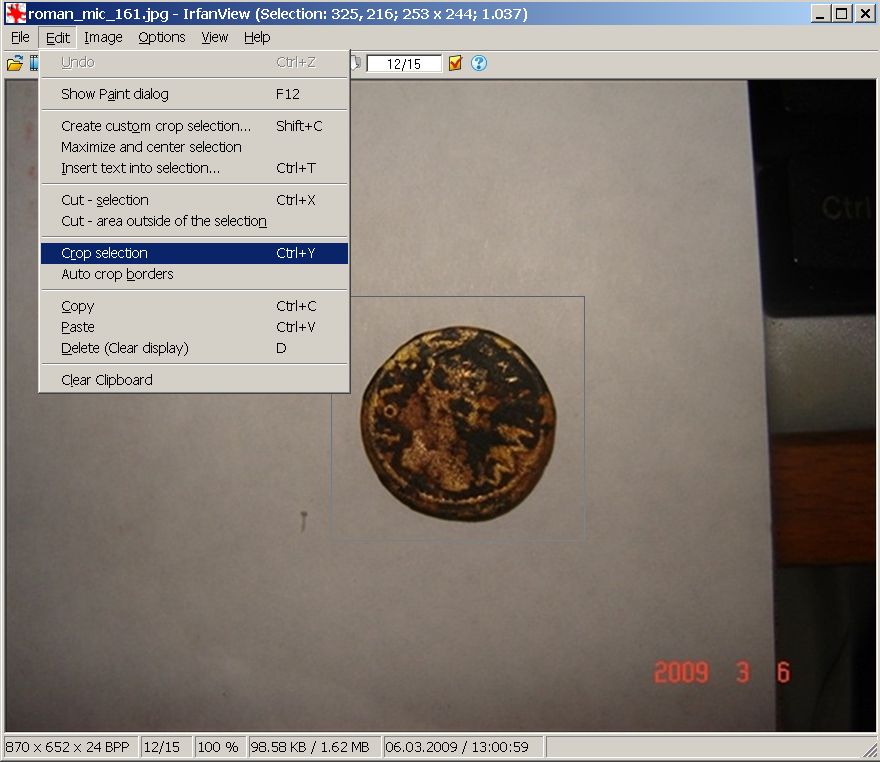Choose Auto crop borders
This screenshot has height=762, width=880.
117,274
